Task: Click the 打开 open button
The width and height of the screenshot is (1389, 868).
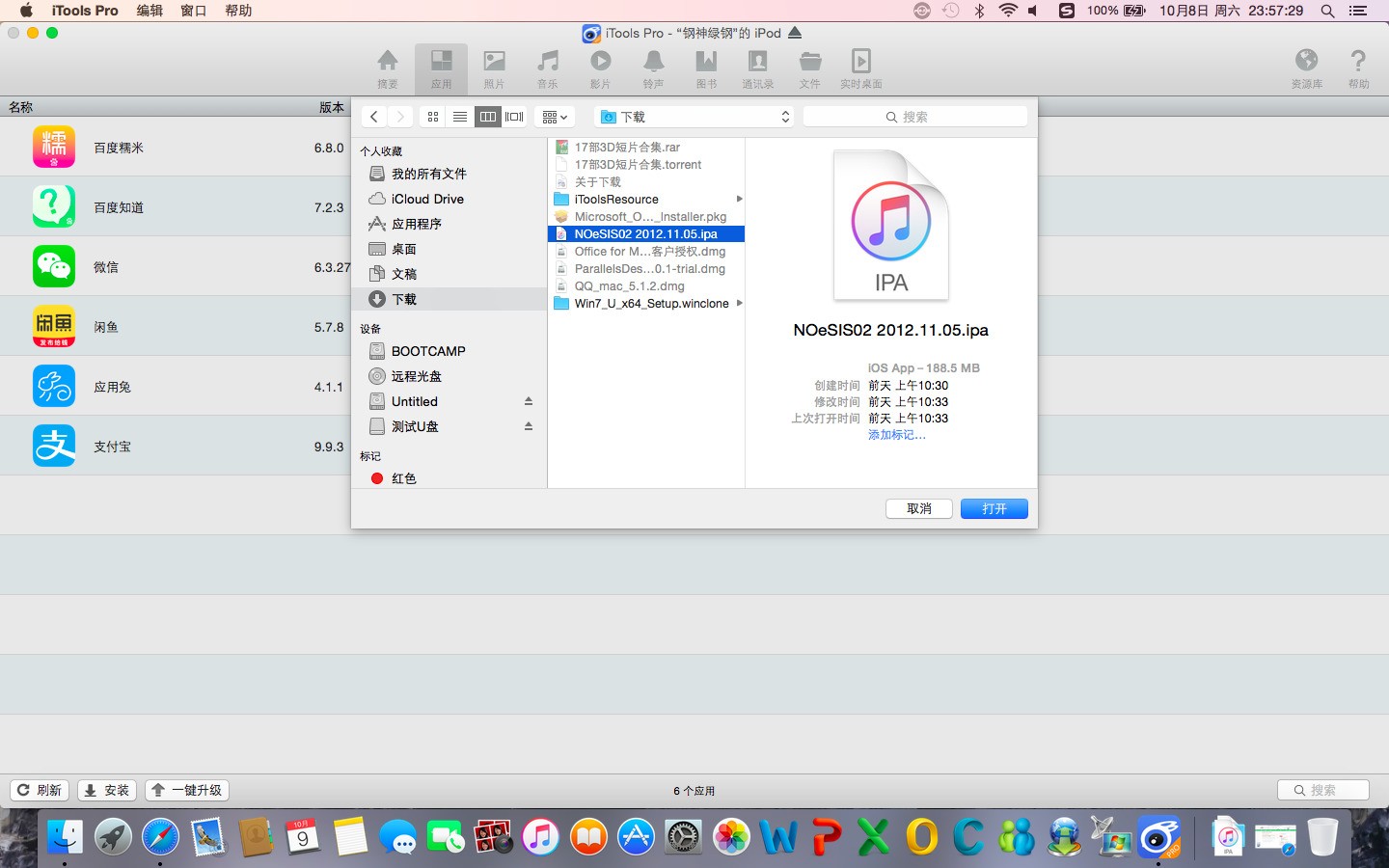Action: pyautogui.click(x=994, y=508)
